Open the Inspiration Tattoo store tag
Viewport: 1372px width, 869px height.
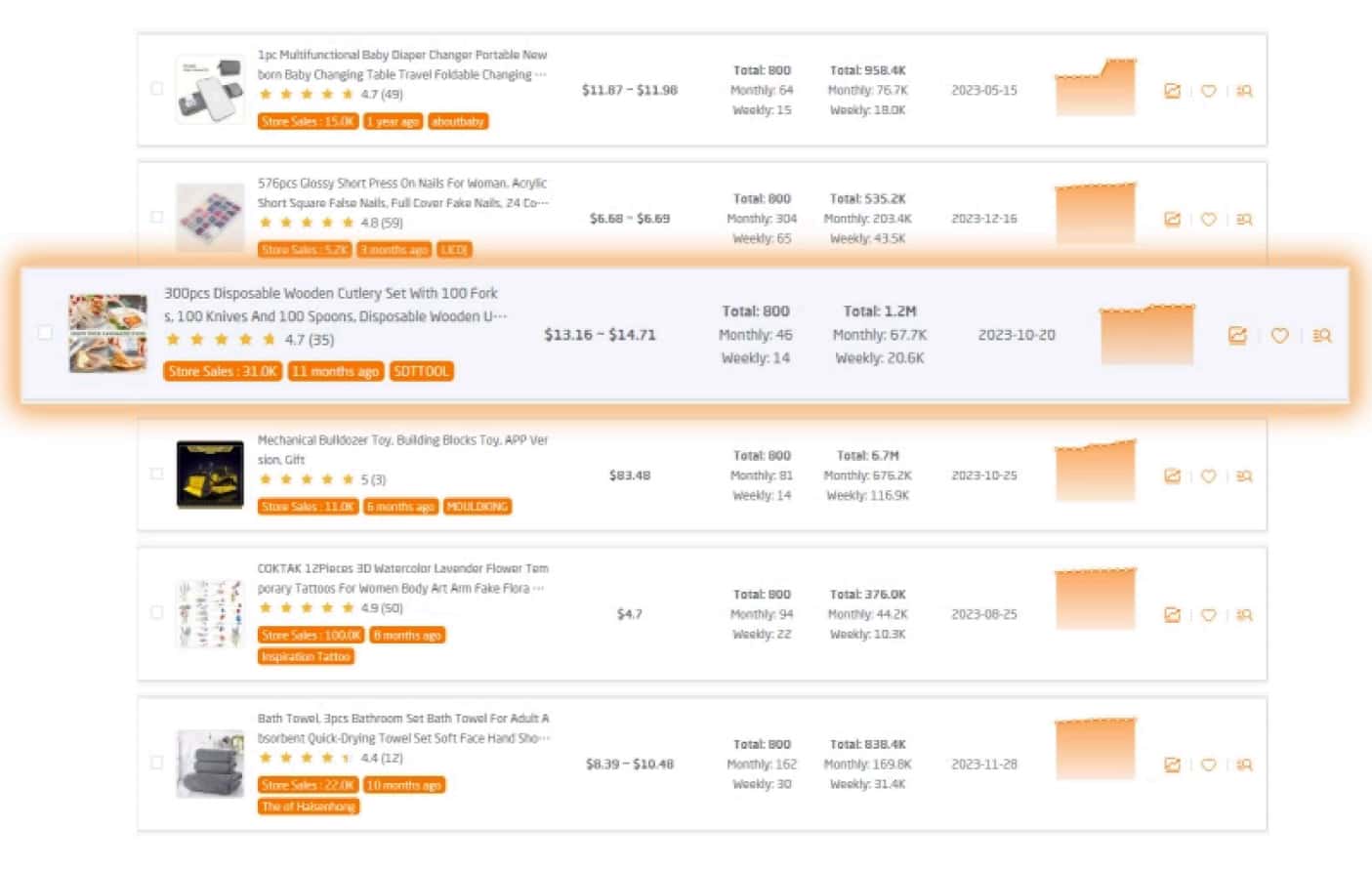click(x=306, y=657)
